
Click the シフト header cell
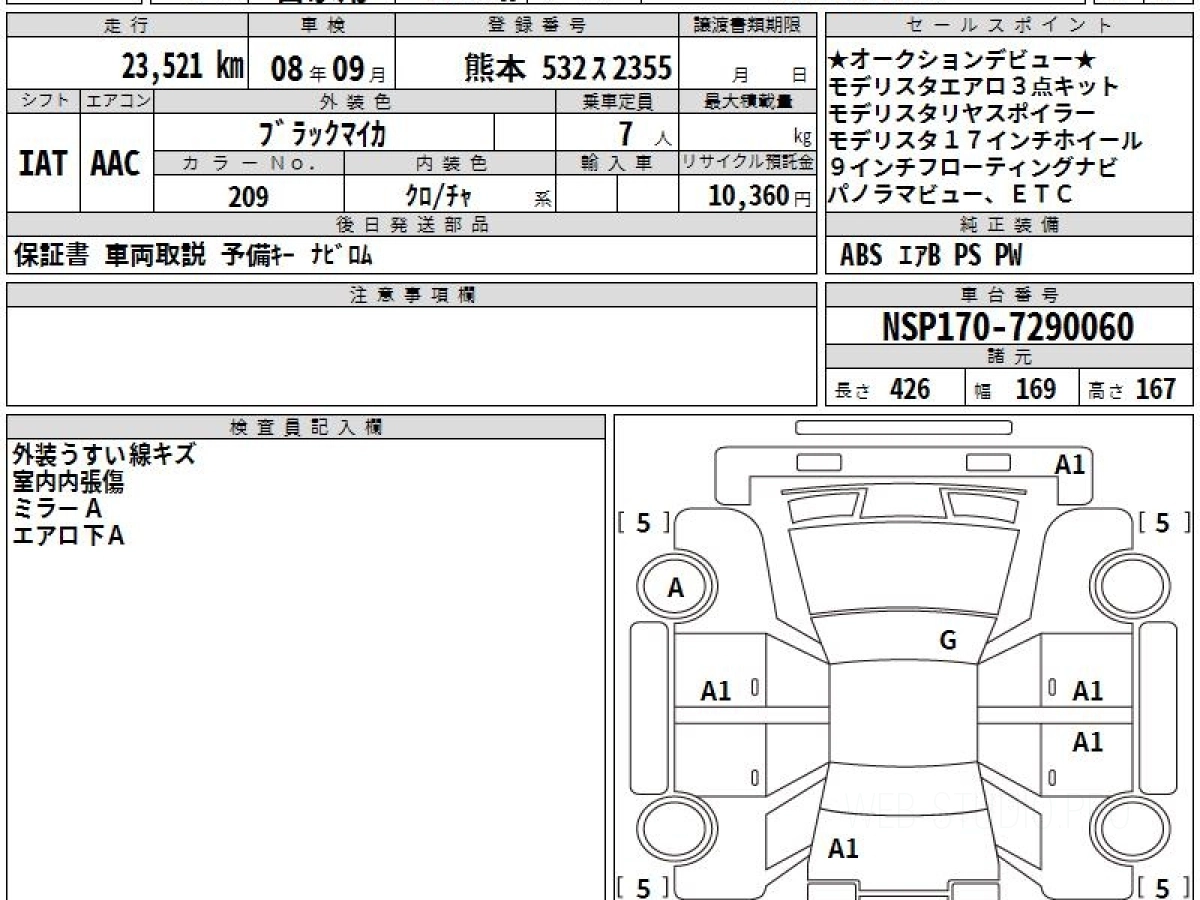[x=43, y=101]
